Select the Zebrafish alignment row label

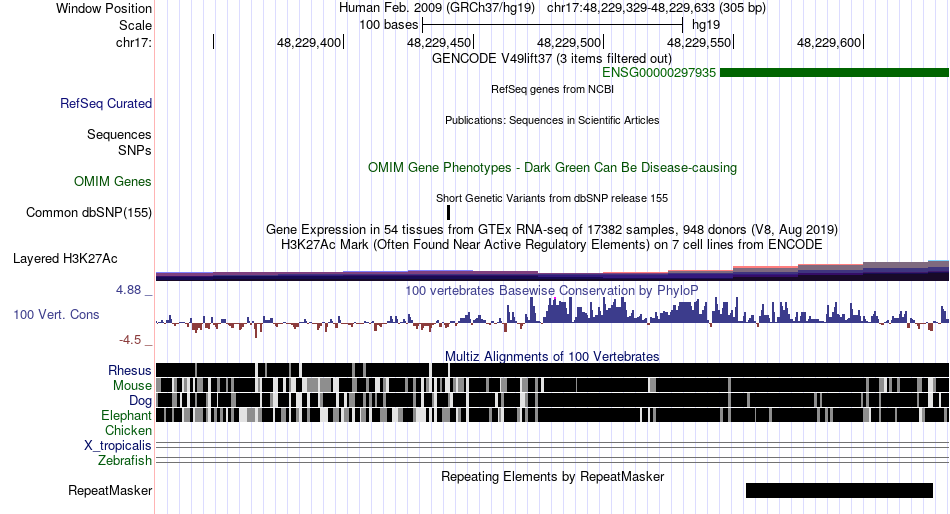click(125, 461)
